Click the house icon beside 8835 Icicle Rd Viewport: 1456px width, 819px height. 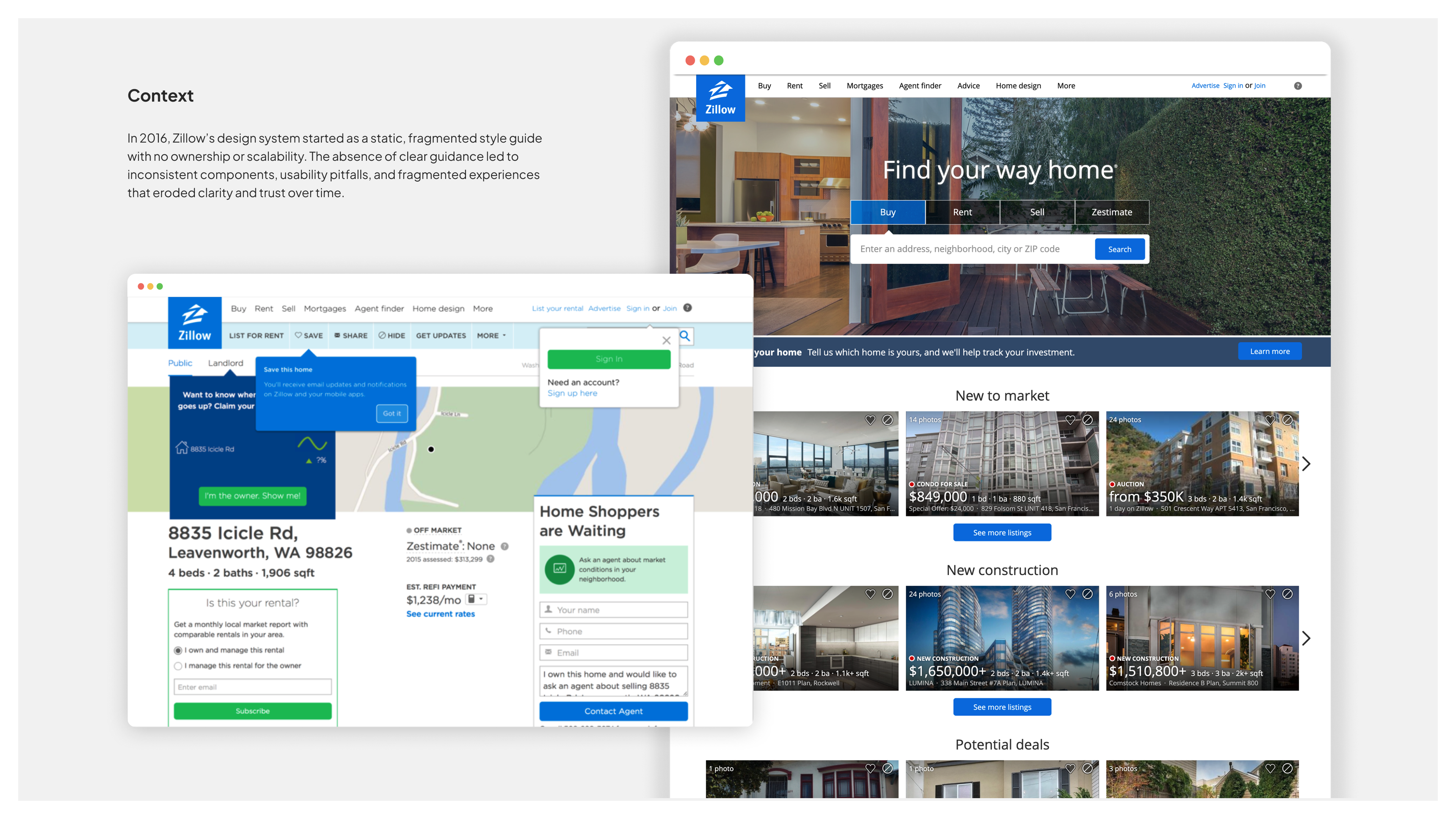182,448
